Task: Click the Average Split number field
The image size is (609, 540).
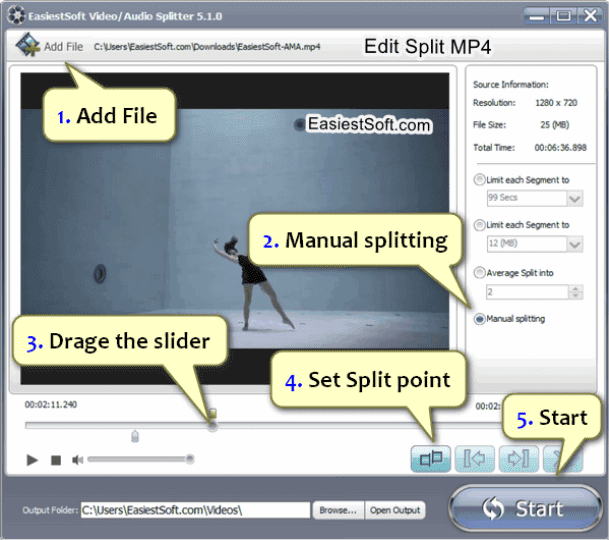Action: pos(527,292)
